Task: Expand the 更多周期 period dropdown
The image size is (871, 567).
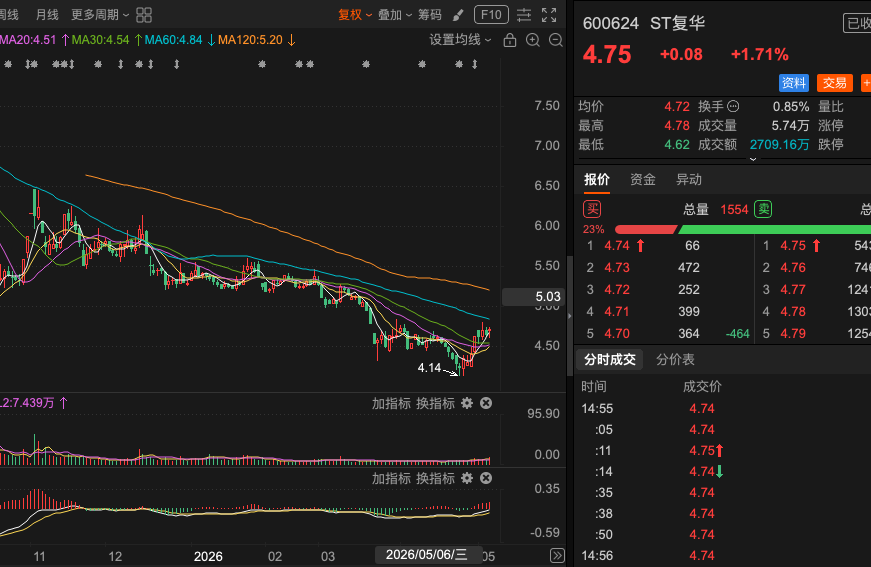Action: pyautogui.click(x=100, y=15)
